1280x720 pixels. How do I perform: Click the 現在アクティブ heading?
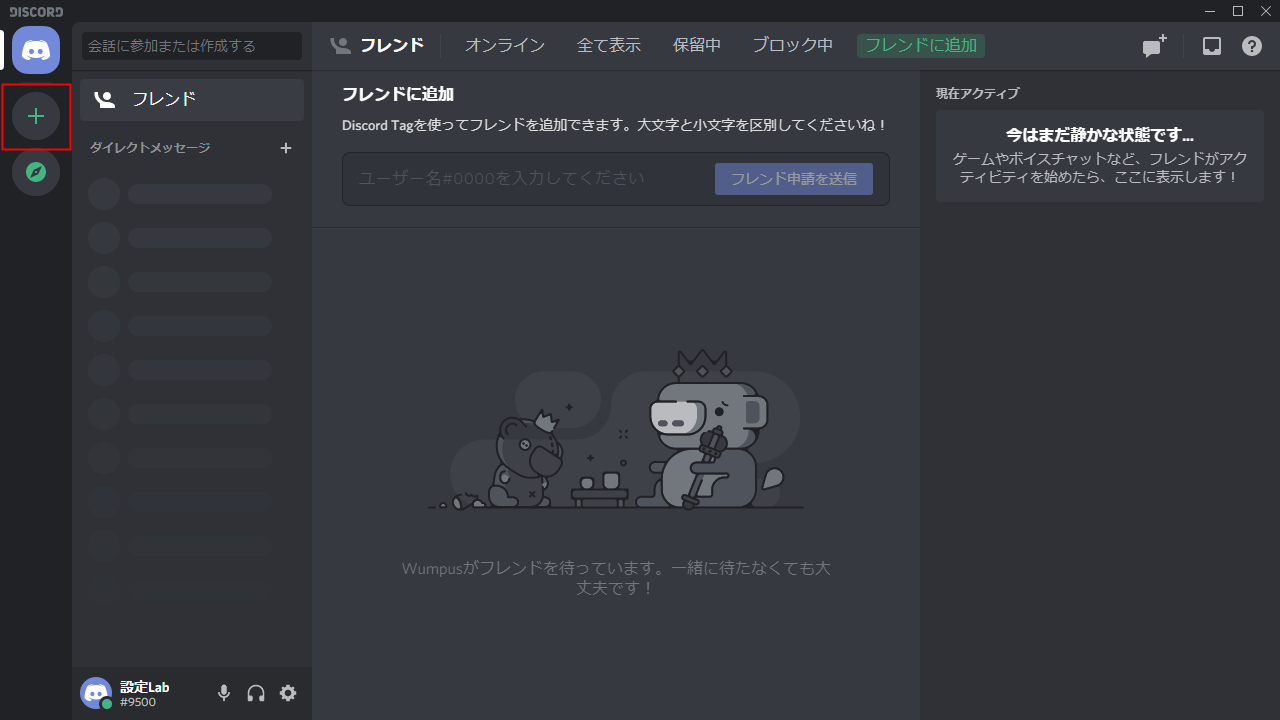tap(978, 94)
